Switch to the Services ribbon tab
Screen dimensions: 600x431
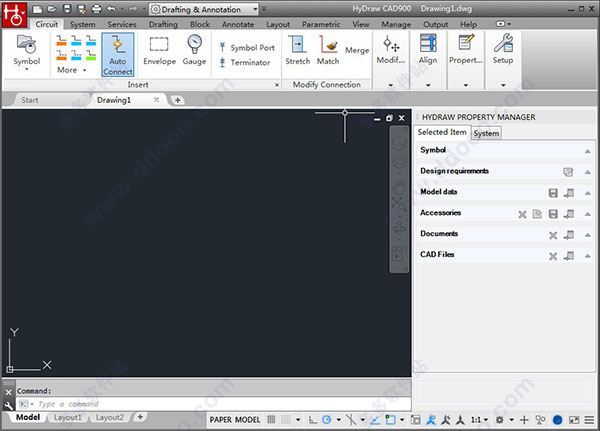point(122,24)
